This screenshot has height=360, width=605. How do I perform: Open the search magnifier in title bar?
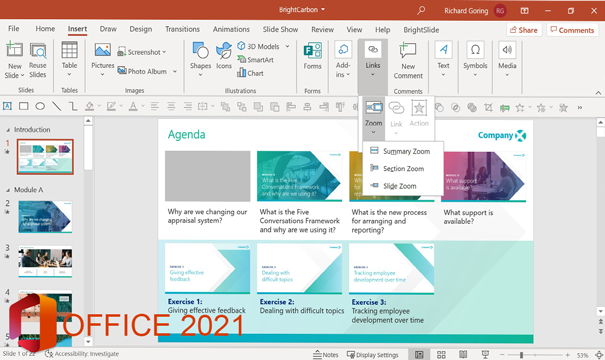421,10
